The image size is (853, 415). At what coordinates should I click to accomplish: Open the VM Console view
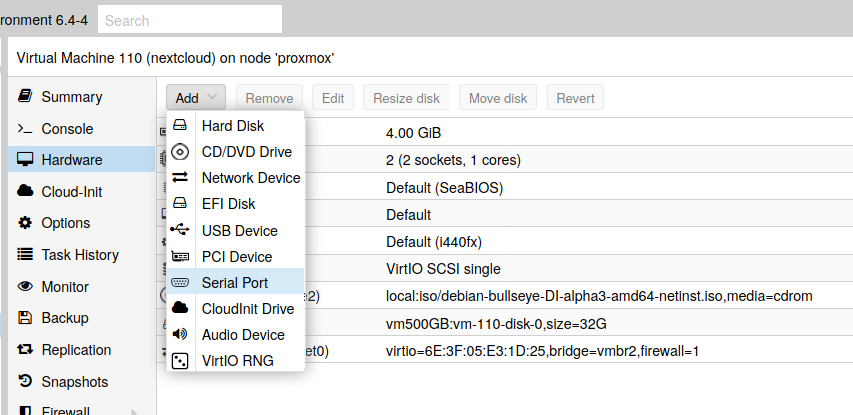pyautogui.click(x=67, y=129)
